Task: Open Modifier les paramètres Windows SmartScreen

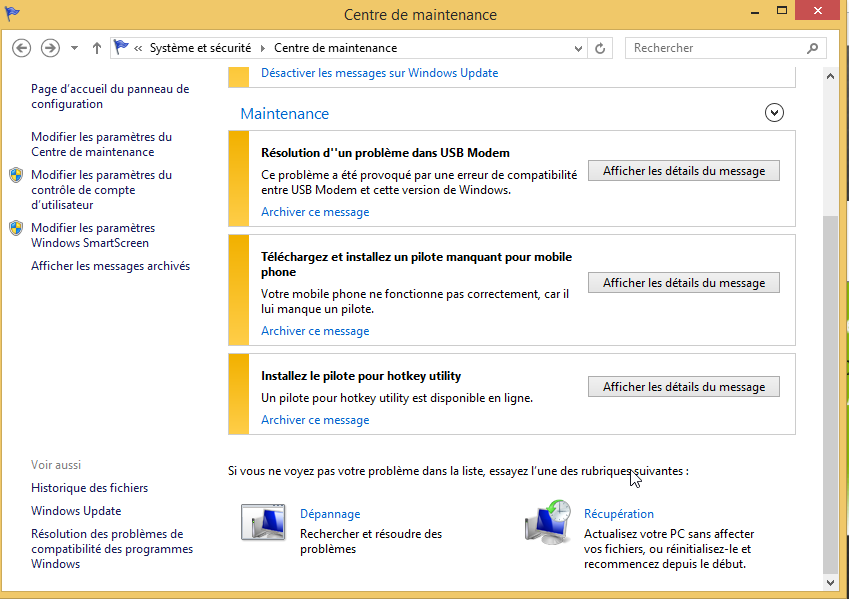Action: tap(93, 236)
